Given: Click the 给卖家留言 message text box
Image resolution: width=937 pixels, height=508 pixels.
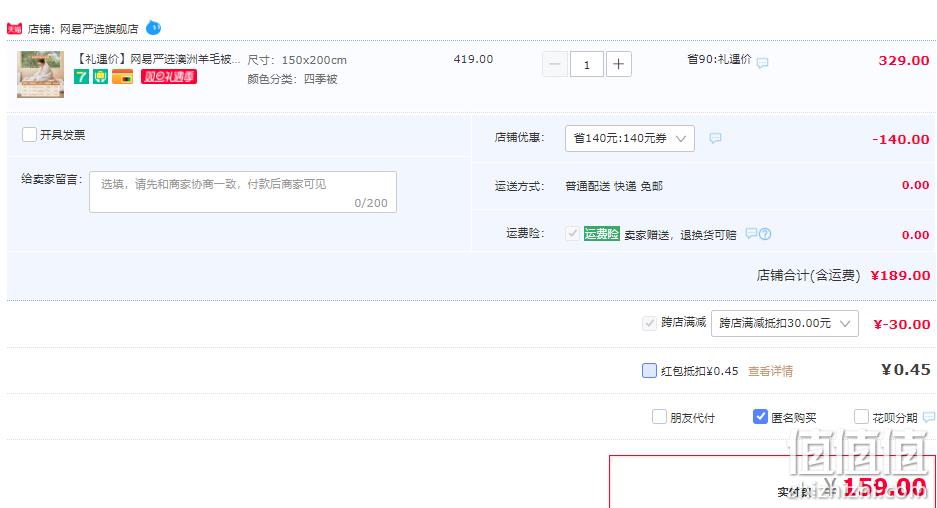Looking at the screenshot, I should click(x=243, y=192).
